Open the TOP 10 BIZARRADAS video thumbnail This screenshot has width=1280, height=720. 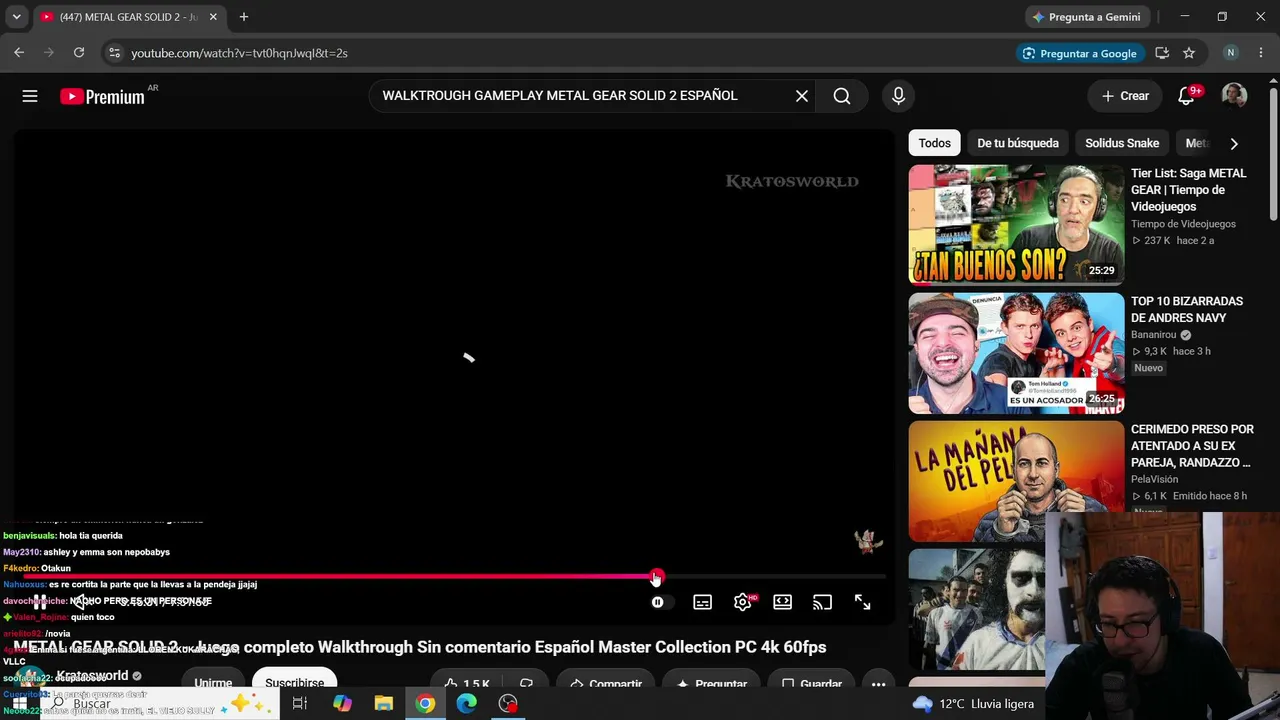[x=1016, y=353]
